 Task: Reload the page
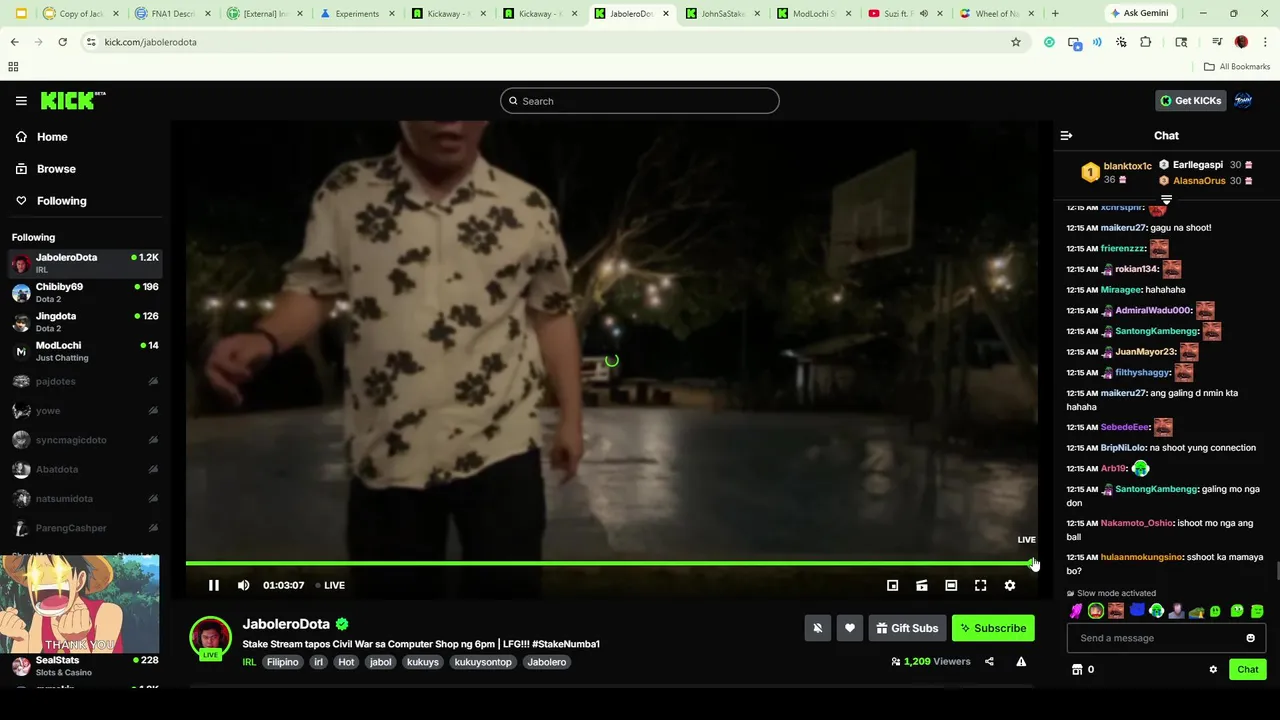(62, 42)
